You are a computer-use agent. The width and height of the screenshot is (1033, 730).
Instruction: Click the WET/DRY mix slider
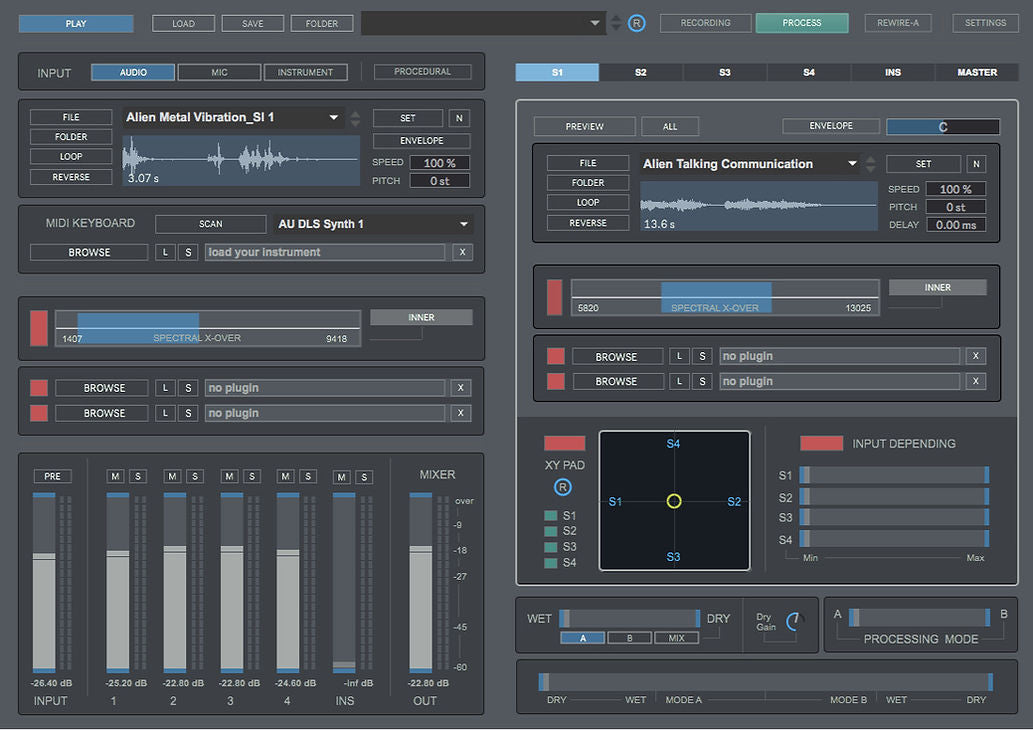coord(630,619)
